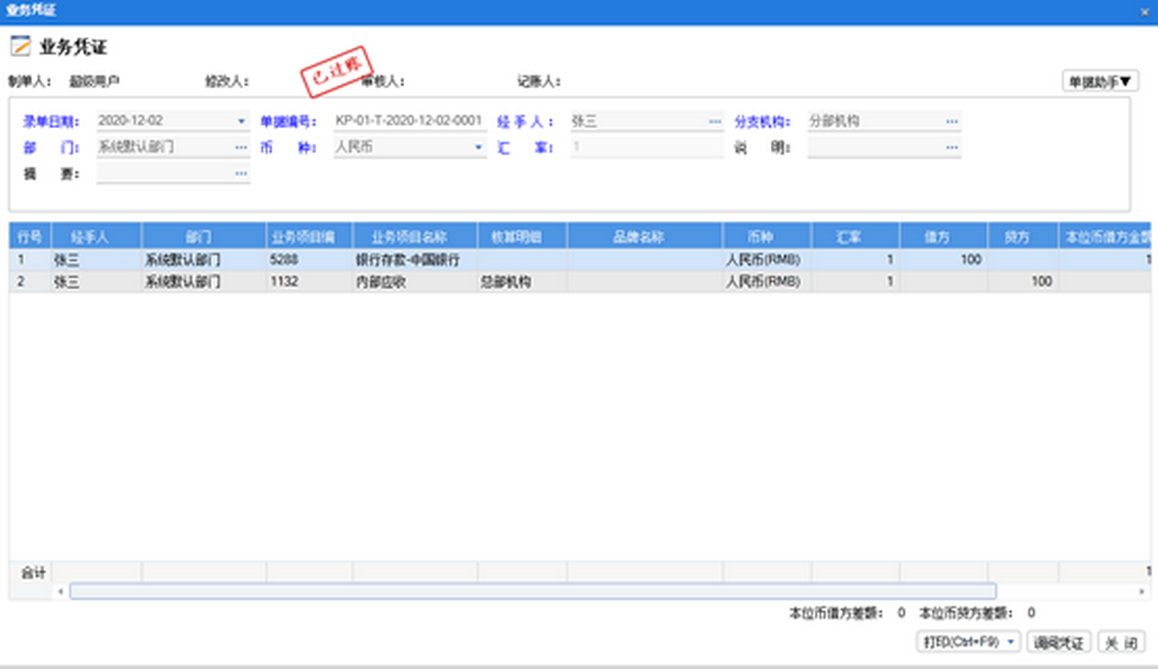The width and height of the screenshot is (1158, 669).
Task: Expand the 币种 currency dropdown
Action: coord(478,147)
